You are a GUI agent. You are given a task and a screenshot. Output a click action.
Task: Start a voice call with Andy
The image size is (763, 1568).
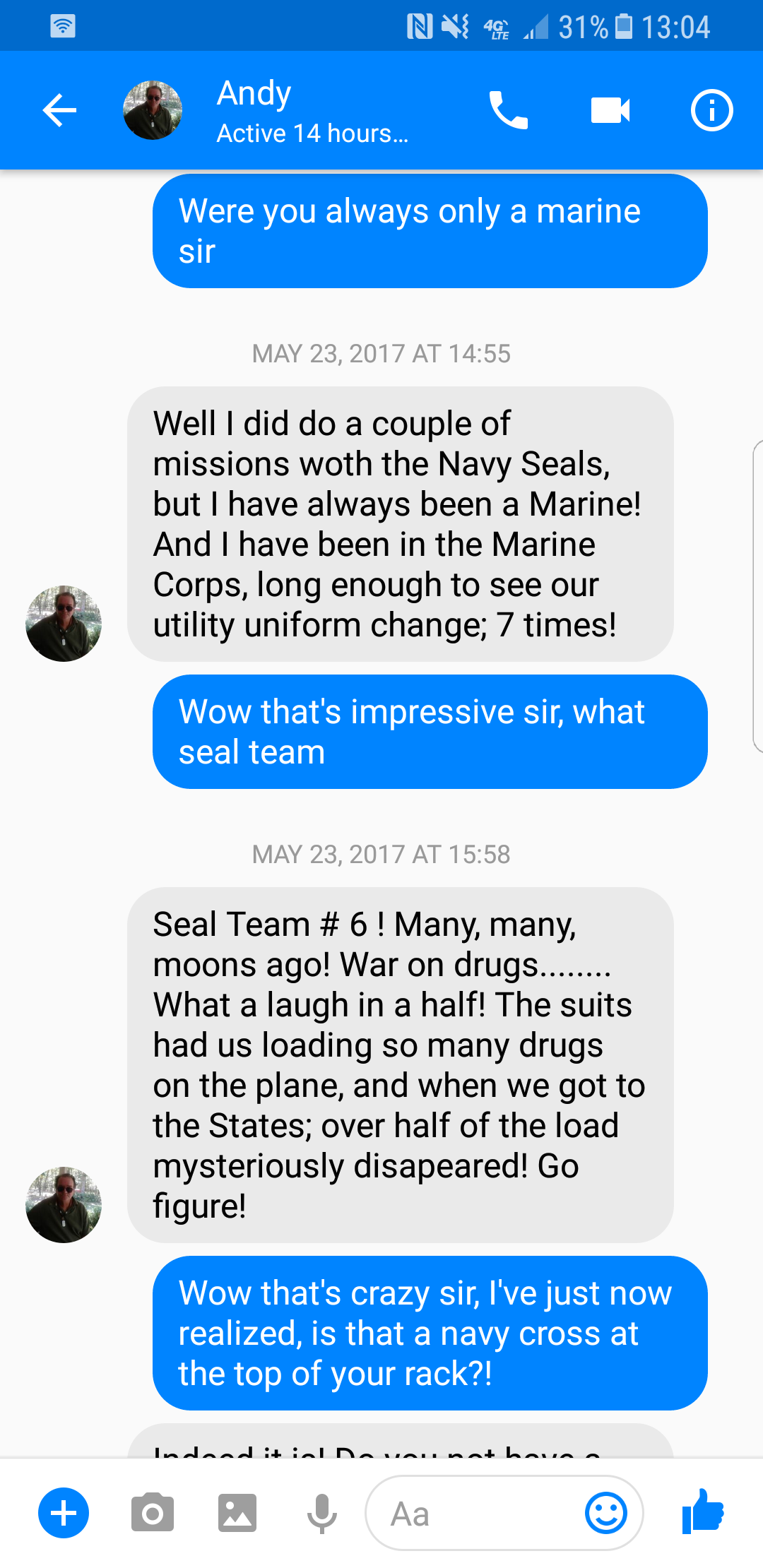pos(508,110)
